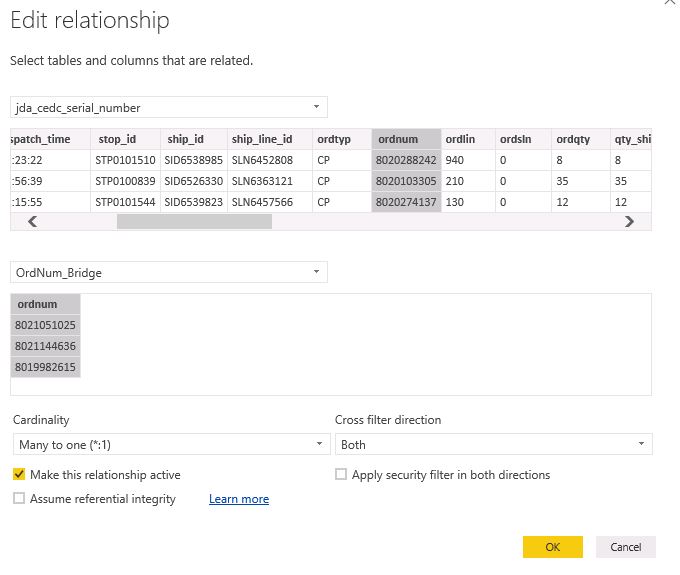Click the horizontal scrollbar thumb in the table preview
The width and height of the screenshot is (680, 575).
tap(194, 222)
